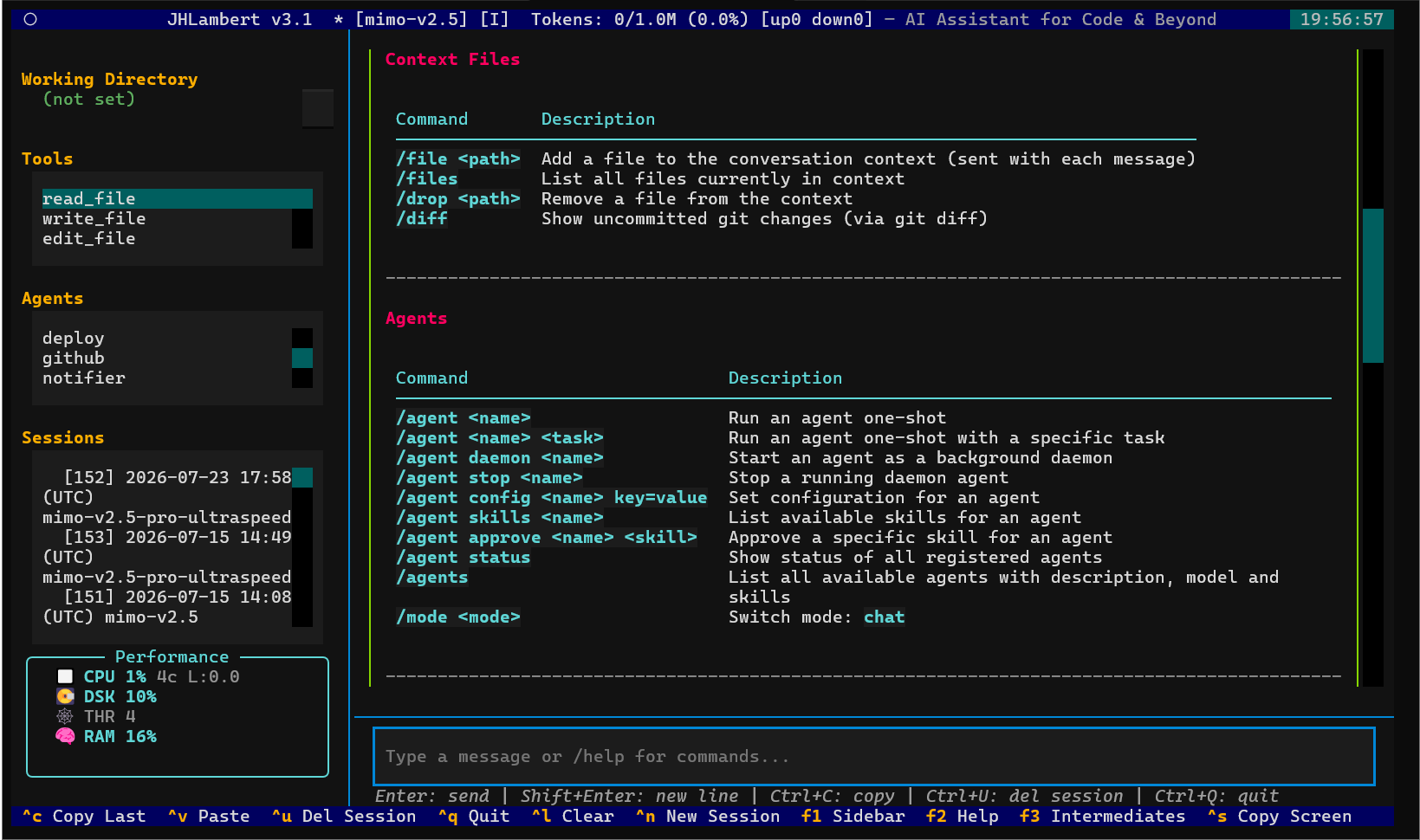Click the Performance panel title
Viewport: 1420px width, 840px height.
tap(172, 656)
